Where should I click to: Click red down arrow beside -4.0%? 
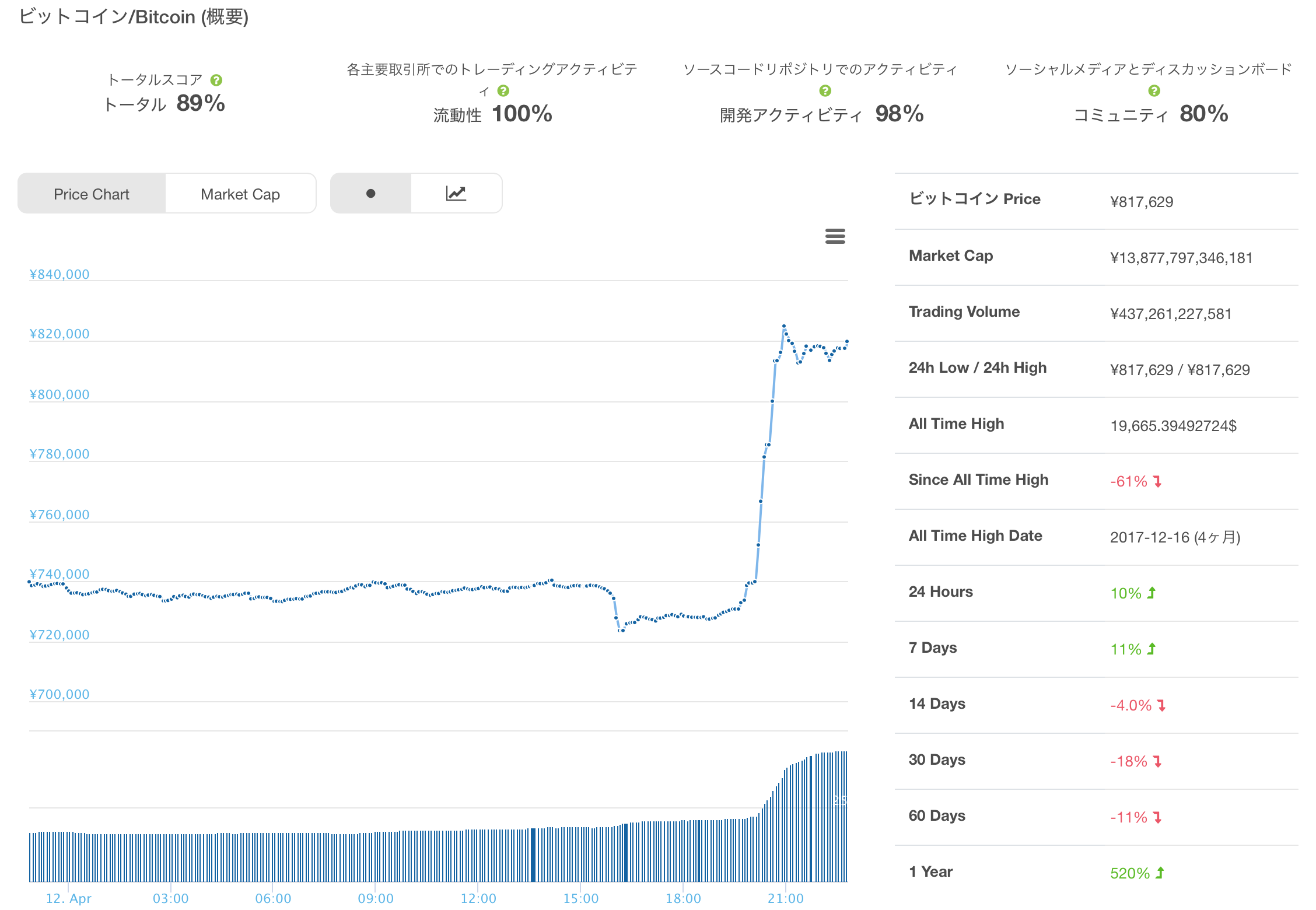click(1161, 705)
